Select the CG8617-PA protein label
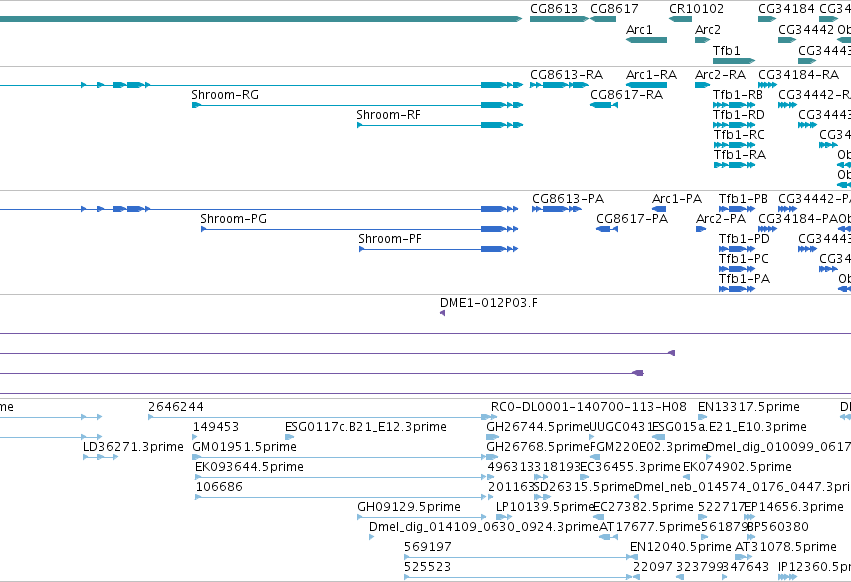The width and height of the screenshot is (851, 582). [x=632, y=219]
